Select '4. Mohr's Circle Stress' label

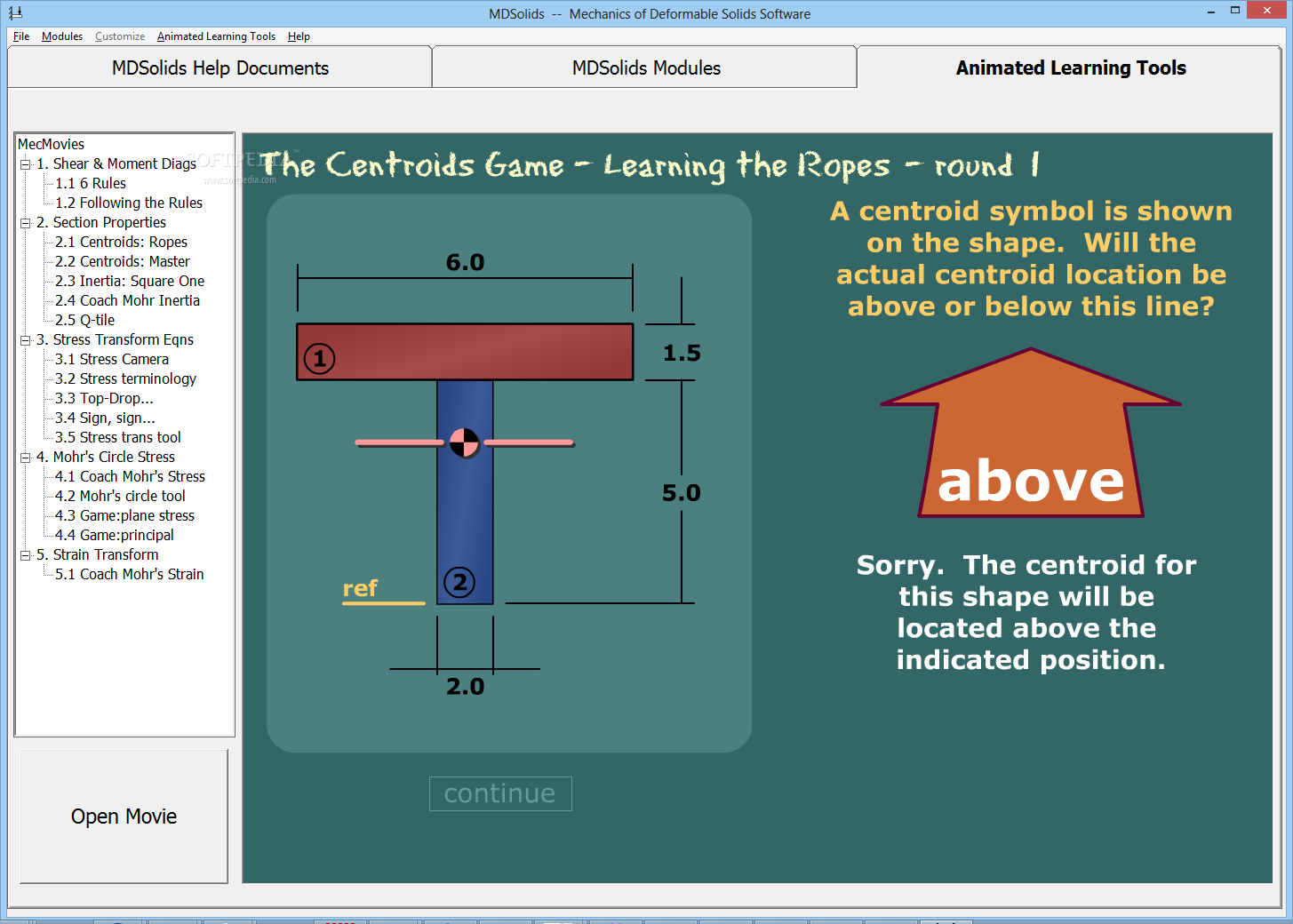tap(106, 457)
